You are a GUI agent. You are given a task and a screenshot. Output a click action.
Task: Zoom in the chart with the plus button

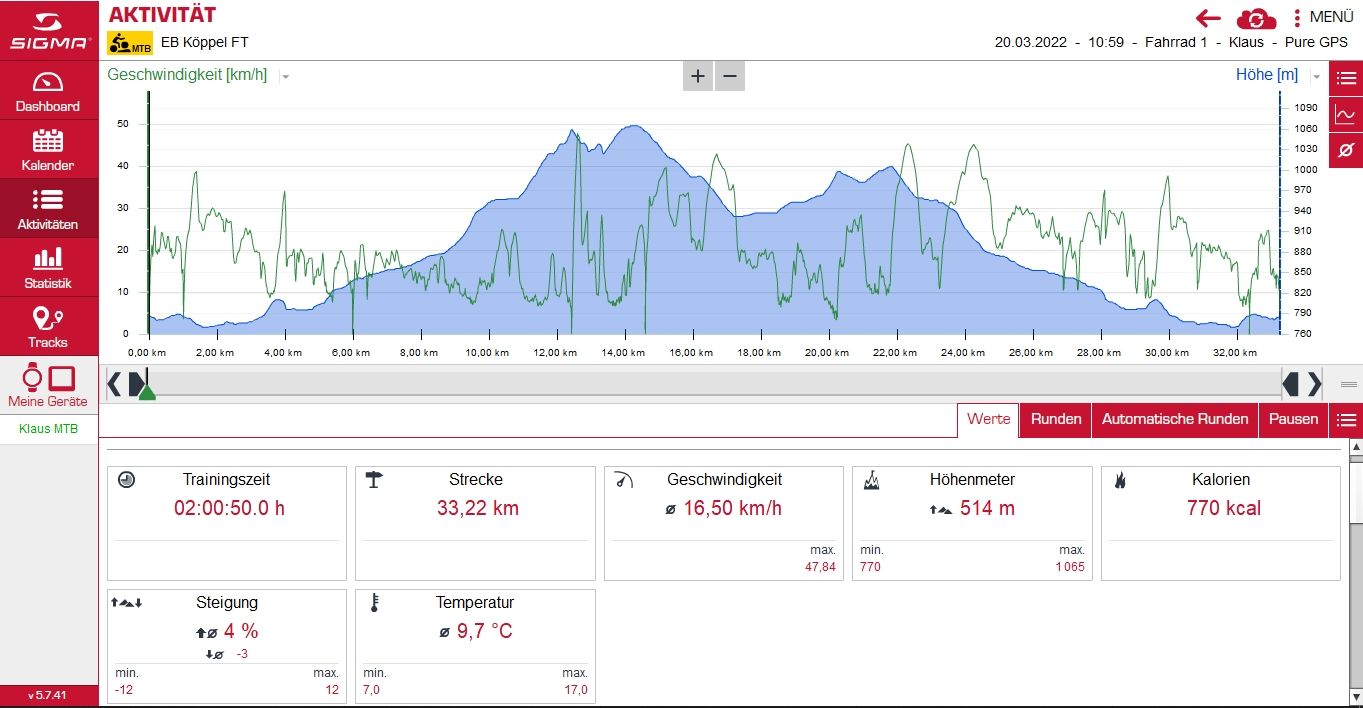point(697,76)
